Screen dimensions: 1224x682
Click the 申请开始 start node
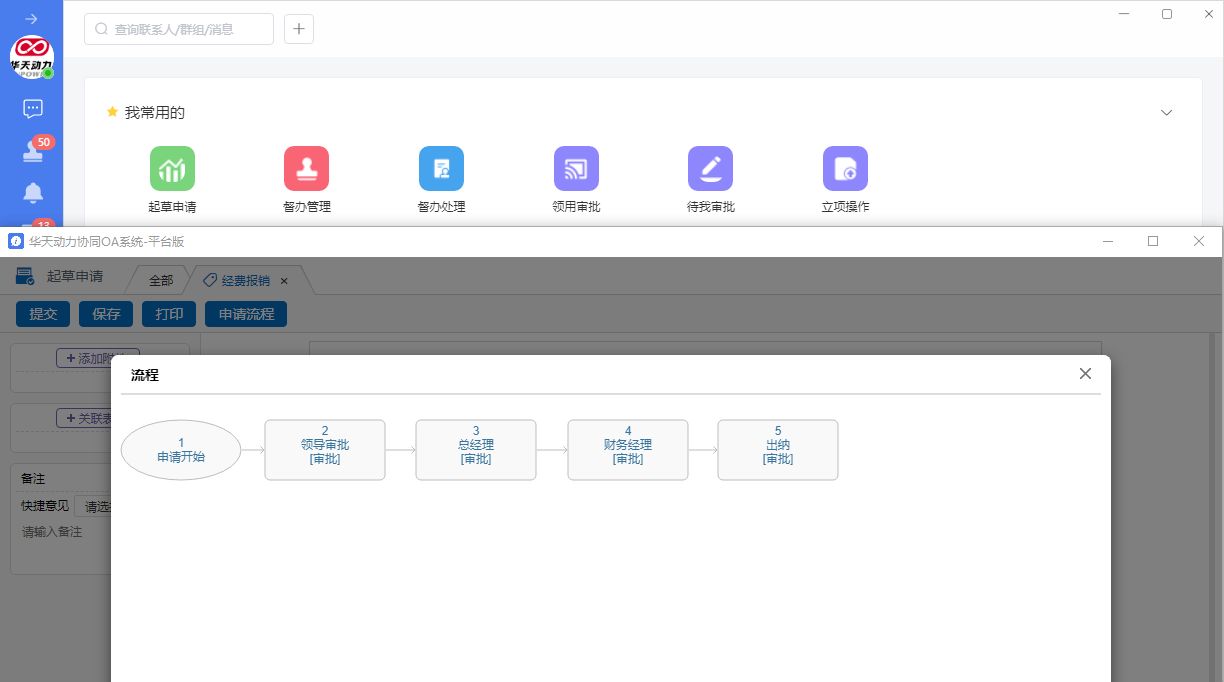[181, 450]
